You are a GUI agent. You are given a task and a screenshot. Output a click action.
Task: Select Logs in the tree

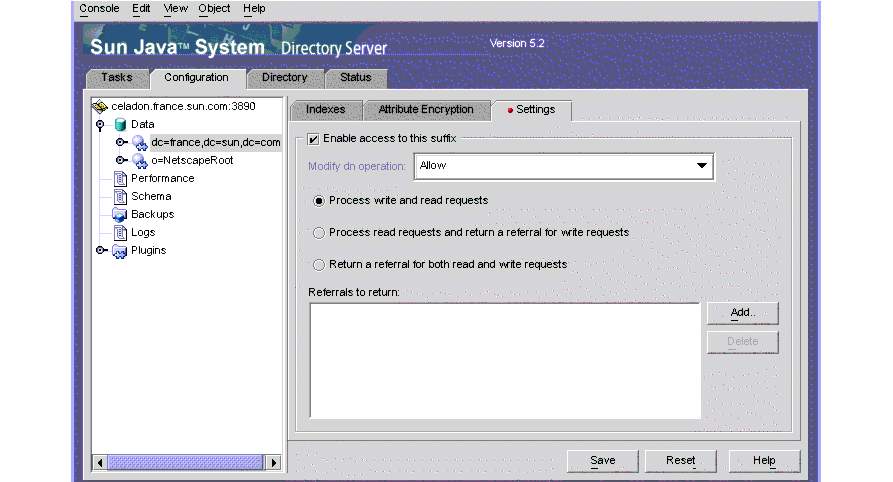click(143, 232)
